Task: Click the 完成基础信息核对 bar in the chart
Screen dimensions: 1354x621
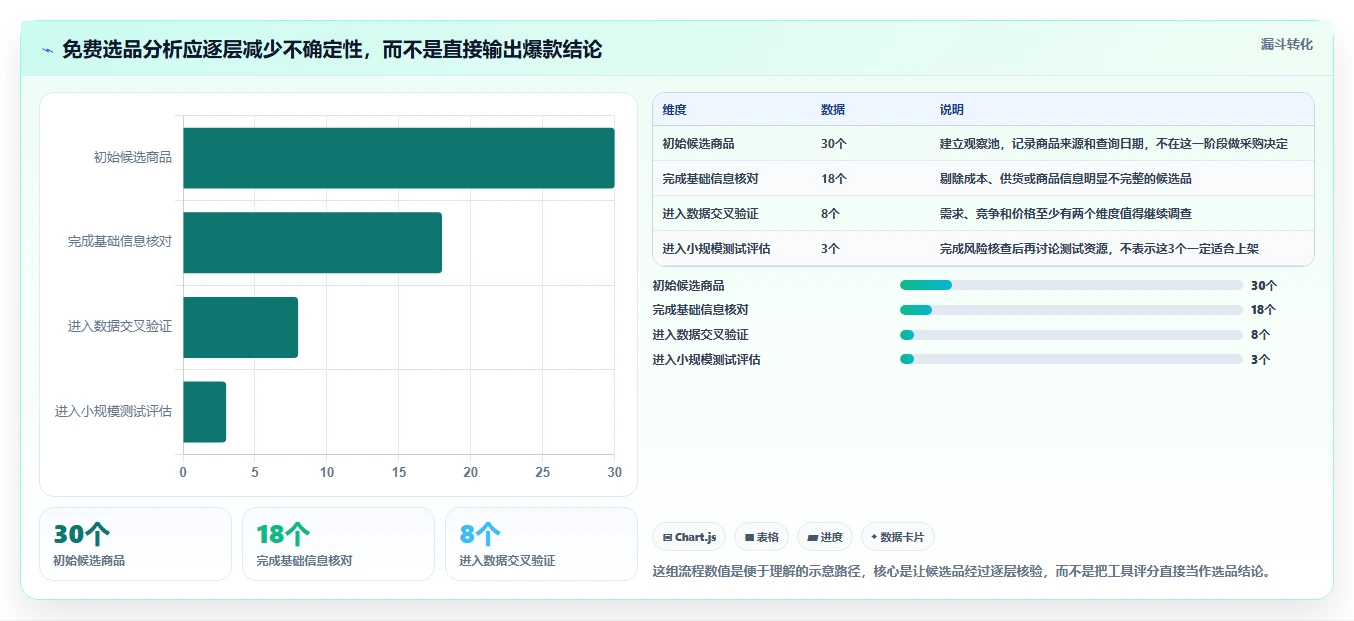Action: [x=312, y=242]
